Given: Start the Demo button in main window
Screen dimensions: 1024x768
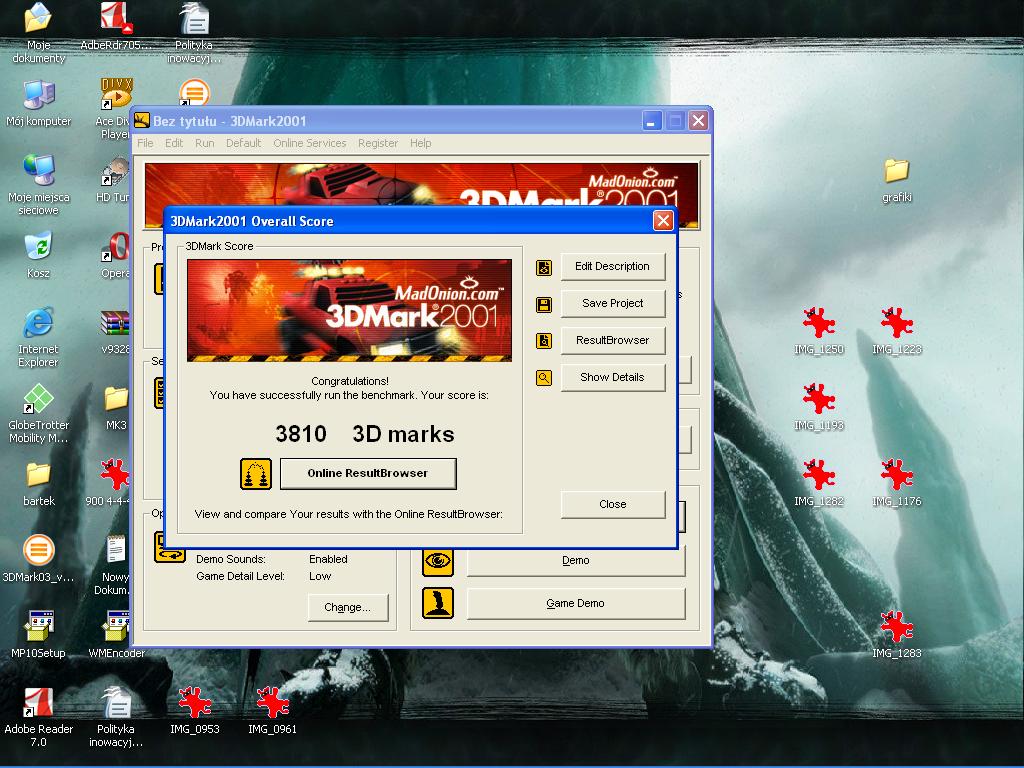Looking at the screenshot, I should pyautogui.click(x=575, y=561).
